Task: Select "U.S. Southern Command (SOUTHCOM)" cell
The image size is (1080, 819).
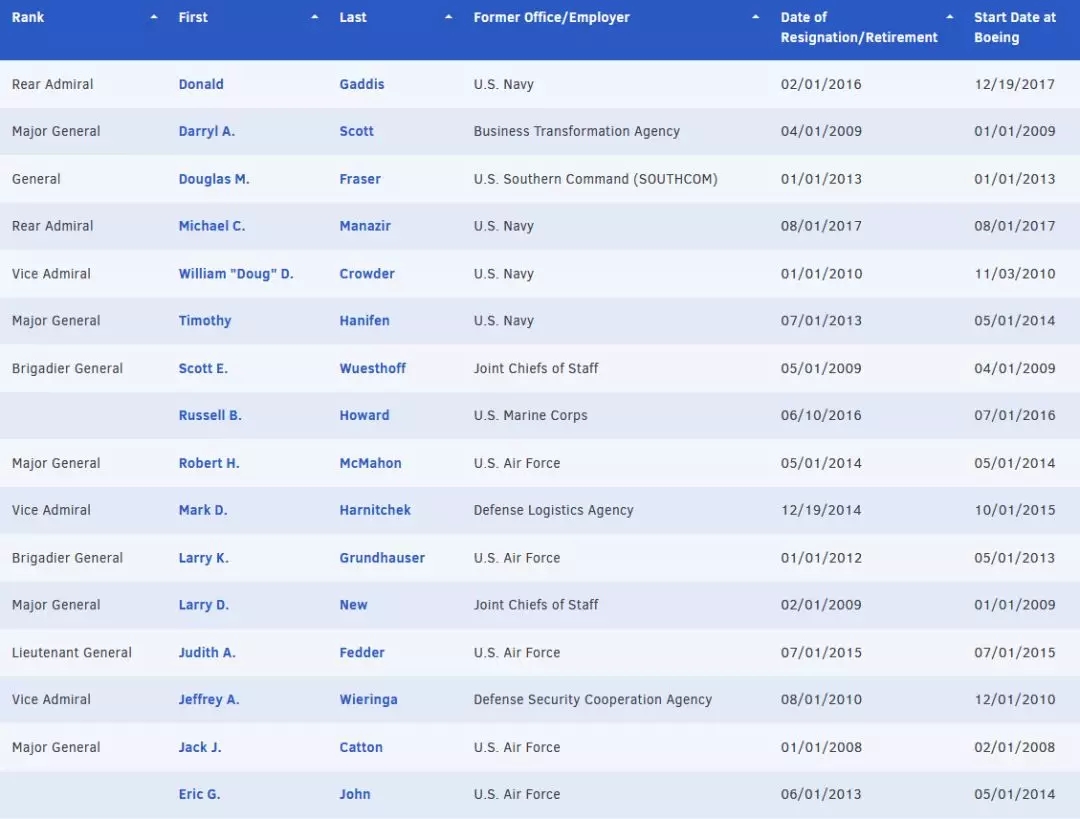Action: tap(596, 179)
